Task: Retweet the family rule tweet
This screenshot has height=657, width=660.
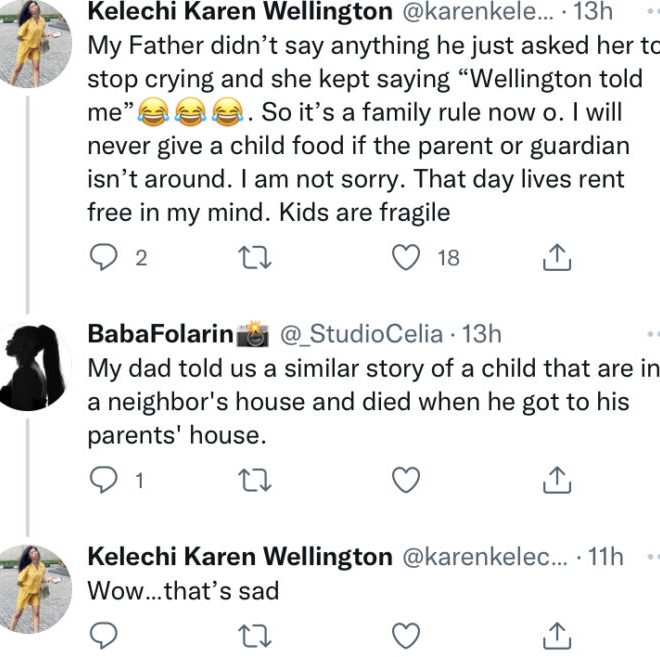Action: [x=254, y=258]
